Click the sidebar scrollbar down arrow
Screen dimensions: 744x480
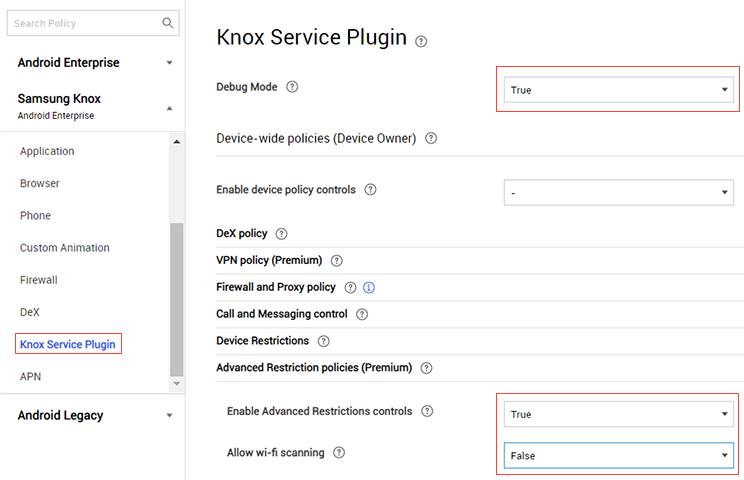pos(177,383)
